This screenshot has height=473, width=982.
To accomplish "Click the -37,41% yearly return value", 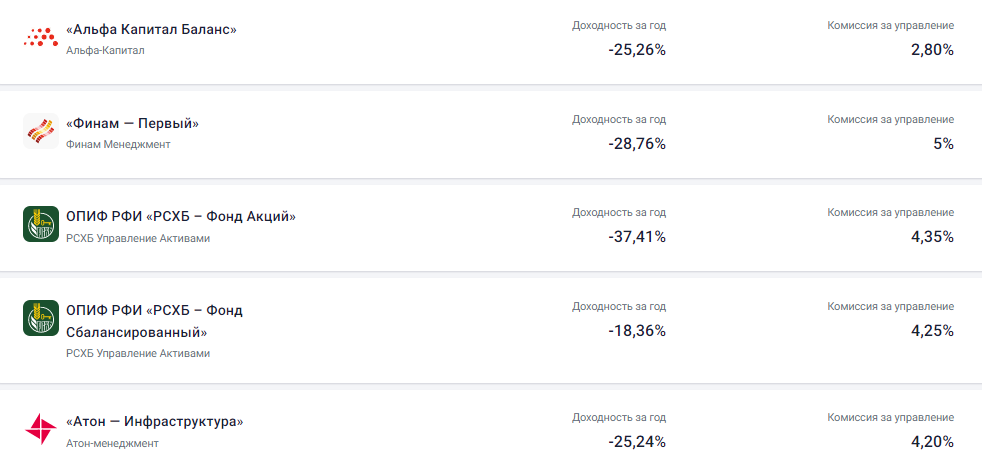I will pyautogui.click(x=636, y=237).
